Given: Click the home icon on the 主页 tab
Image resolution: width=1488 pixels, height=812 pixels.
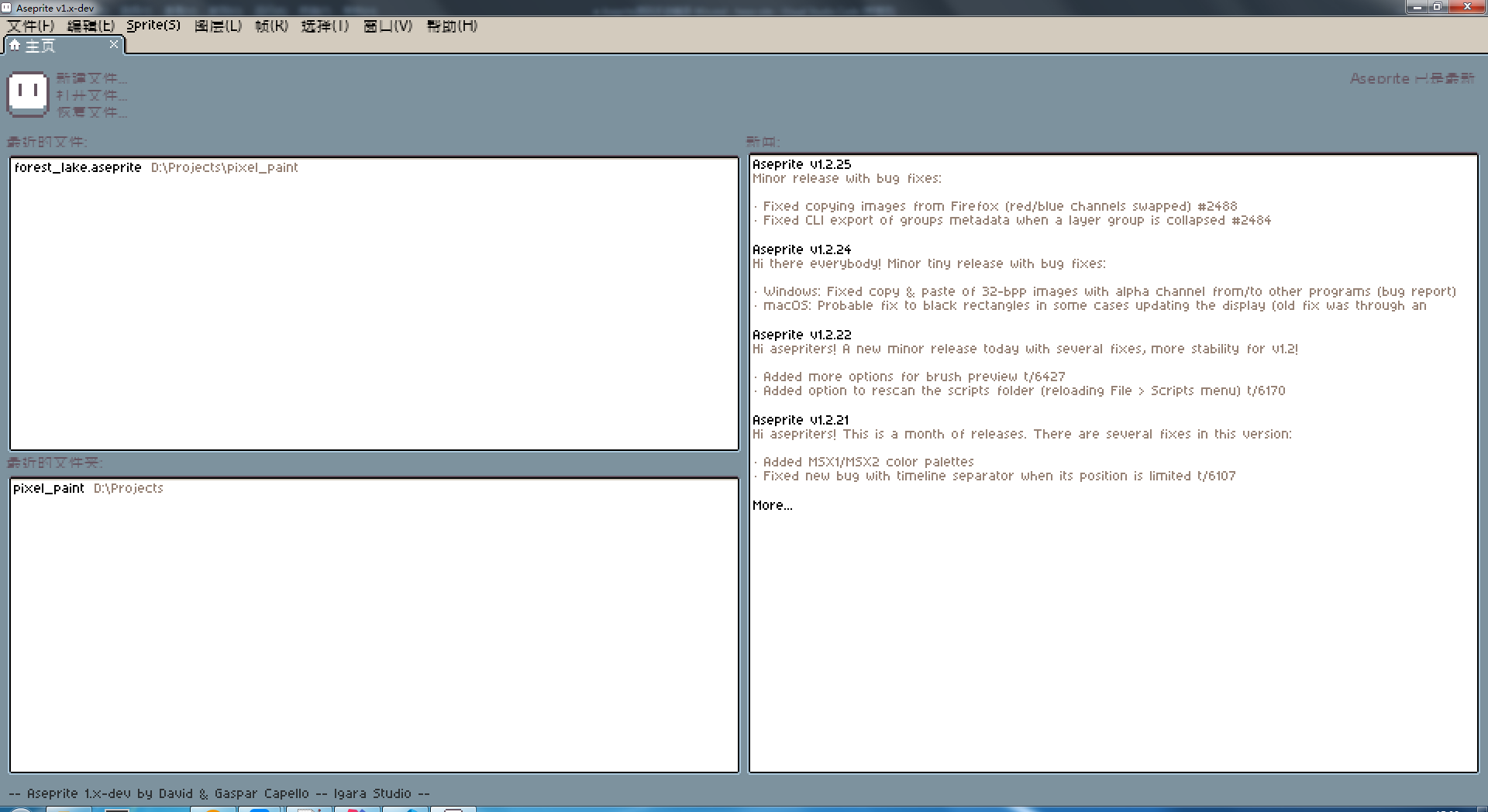Looking at the screenshot, I should tap(15, 45).
